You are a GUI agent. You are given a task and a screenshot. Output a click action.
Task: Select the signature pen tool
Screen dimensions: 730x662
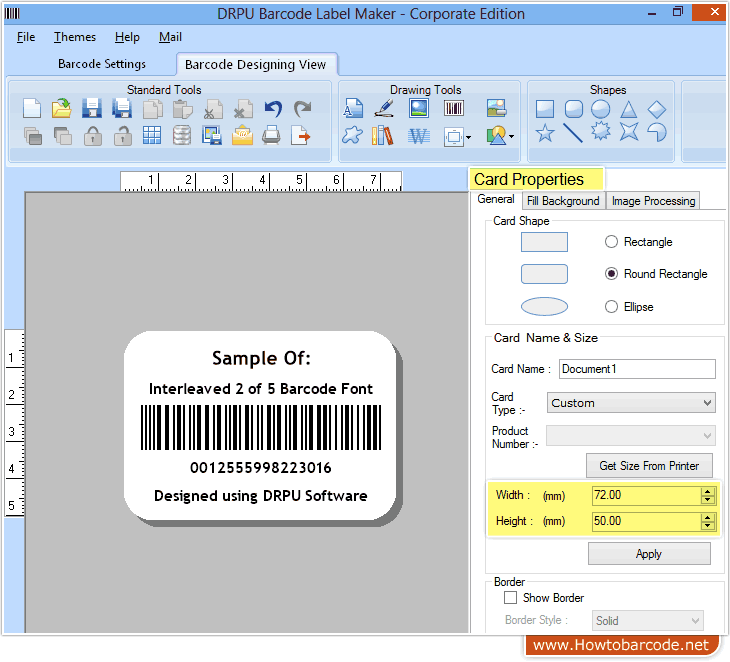pyautogui.click(x=385, y=108)
